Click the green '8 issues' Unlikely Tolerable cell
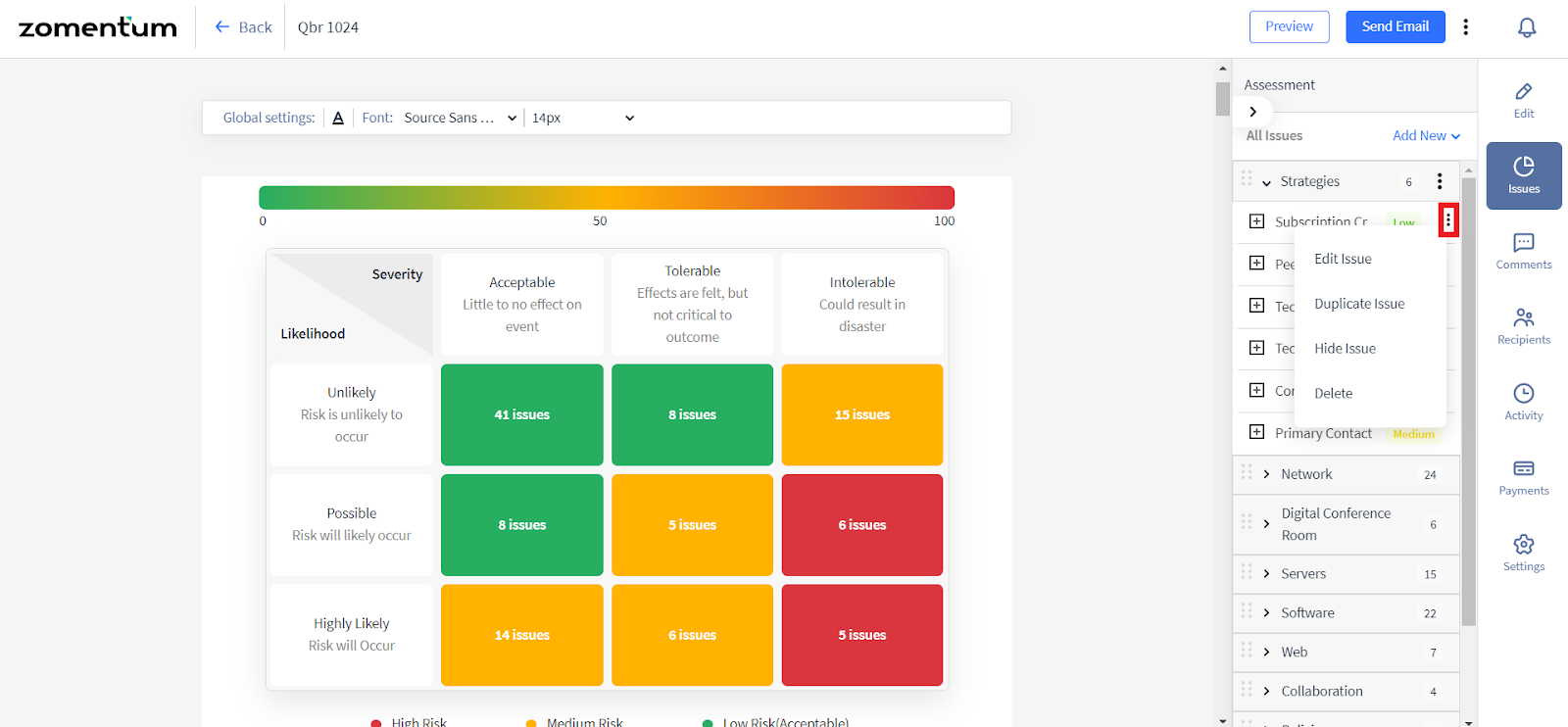The width and height of the screenshot is (1568, 727). pos(692,414)
